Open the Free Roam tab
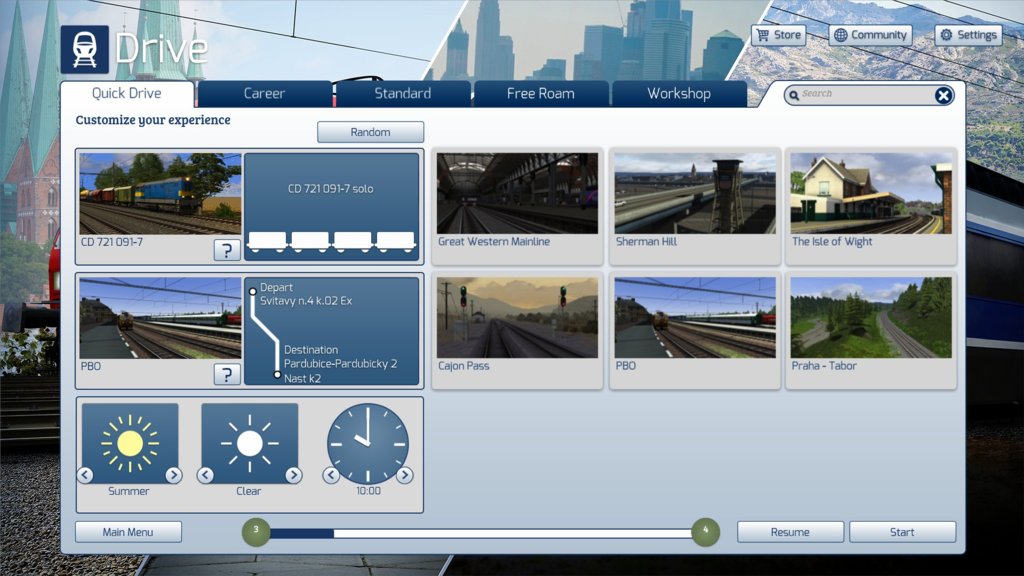 click(x=540, y=94)
